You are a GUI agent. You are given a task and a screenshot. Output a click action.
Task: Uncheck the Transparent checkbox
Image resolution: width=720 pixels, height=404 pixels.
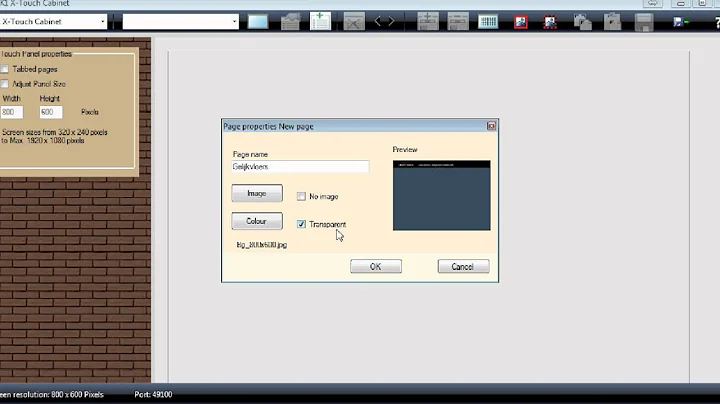tap(301, 224)
